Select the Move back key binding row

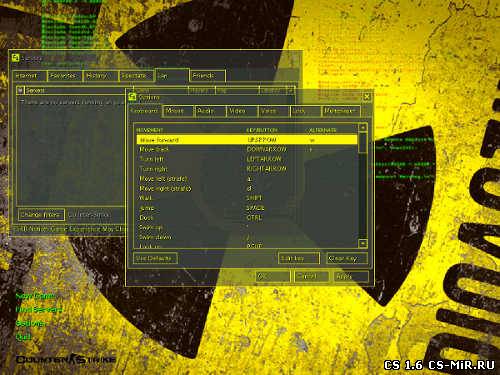pos(247,149)
